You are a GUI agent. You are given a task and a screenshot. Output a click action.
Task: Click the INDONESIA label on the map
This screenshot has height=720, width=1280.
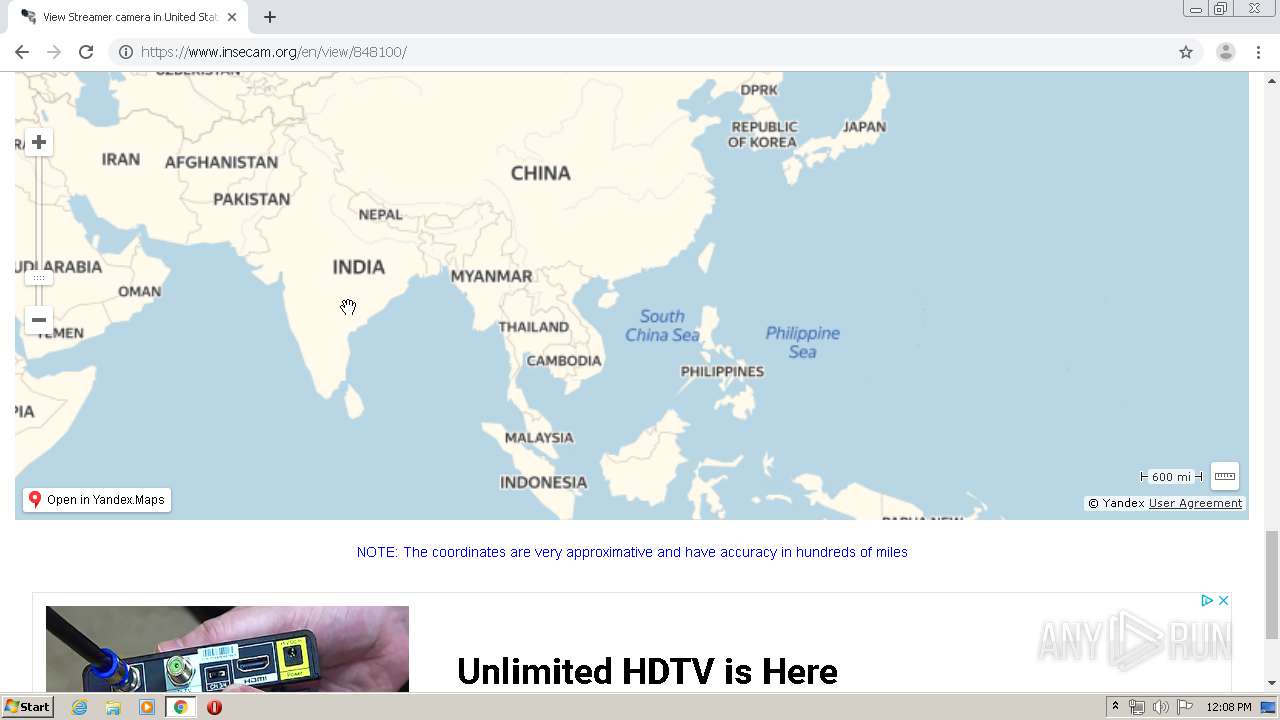tap(543, 482)
